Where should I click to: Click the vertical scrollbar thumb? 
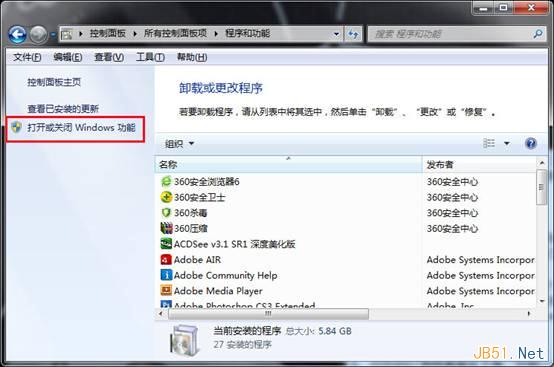[542, 187]
